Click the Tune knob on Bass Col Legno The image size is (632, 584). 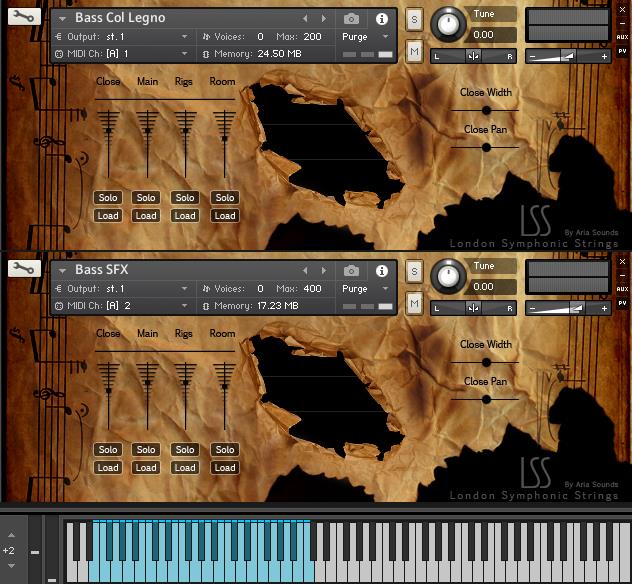448,24
